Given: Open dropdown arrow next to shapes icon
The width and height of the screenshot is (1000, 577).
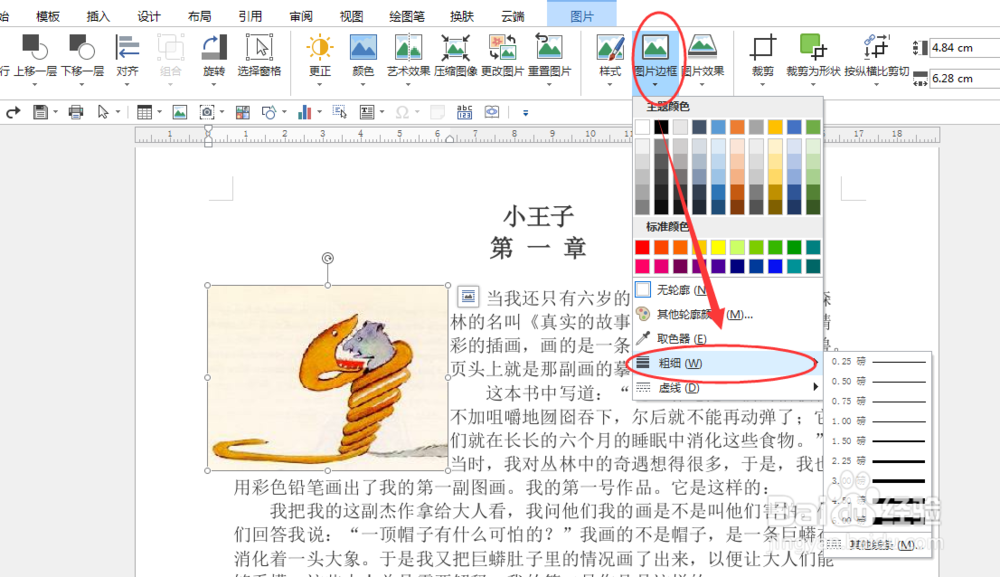Looking at the screenshot, I should (284, 113).
